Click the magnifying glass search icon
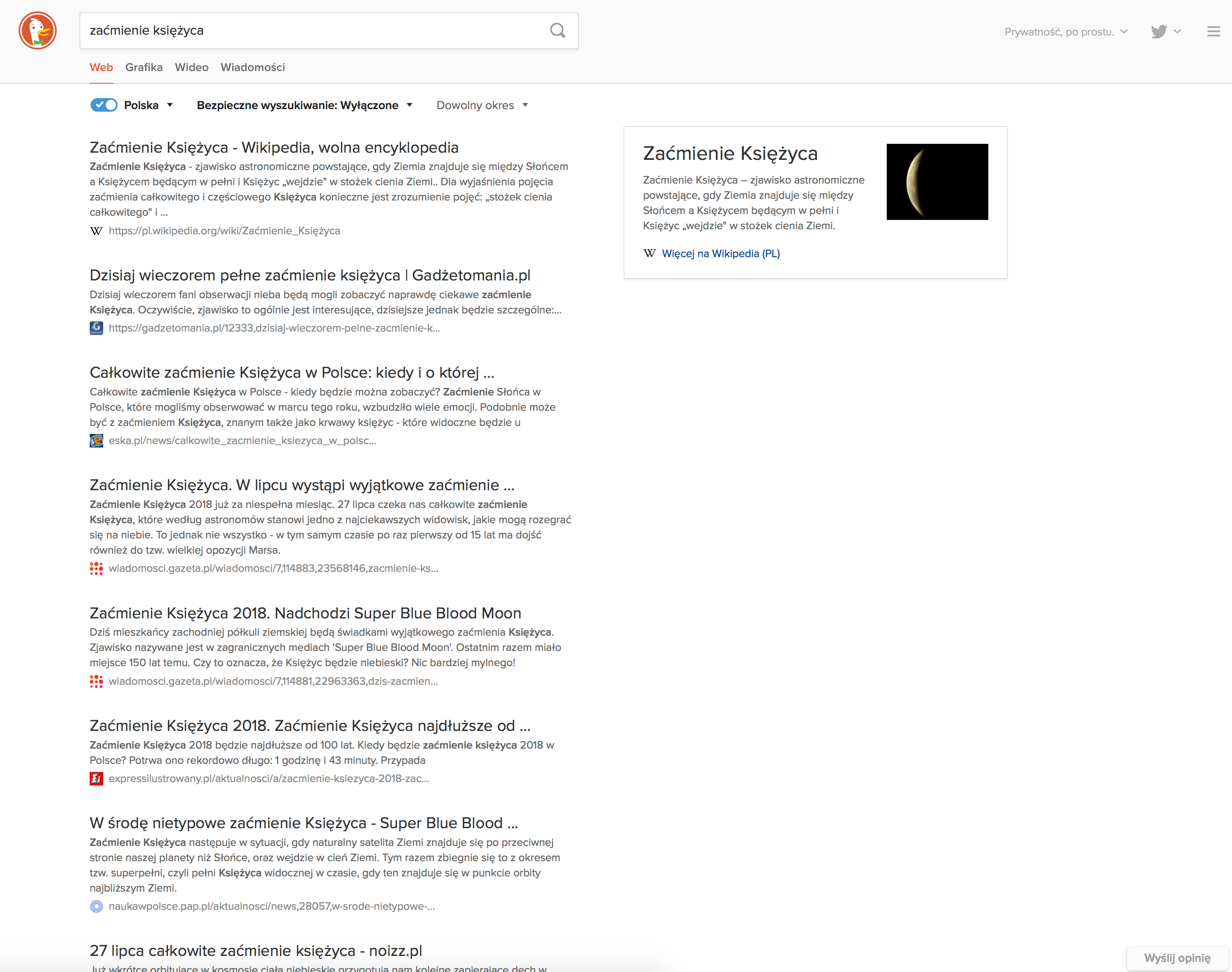 click(558, 30)
